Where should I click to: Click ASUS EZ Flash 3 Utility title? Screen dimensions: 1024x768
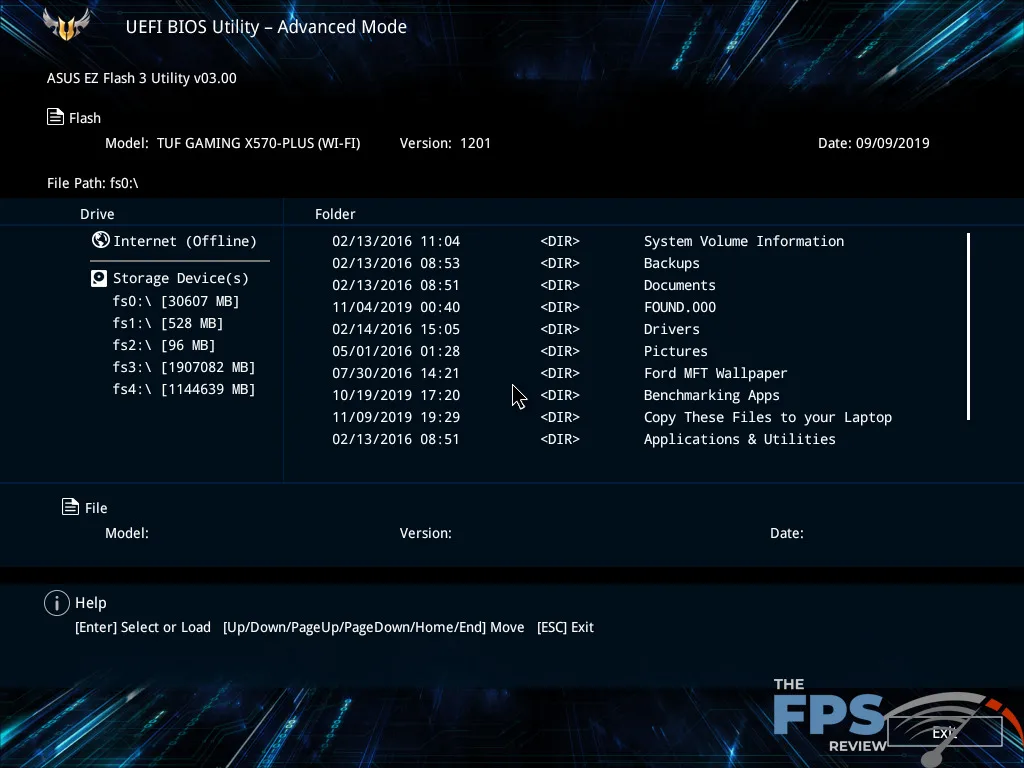coord(142,78)
